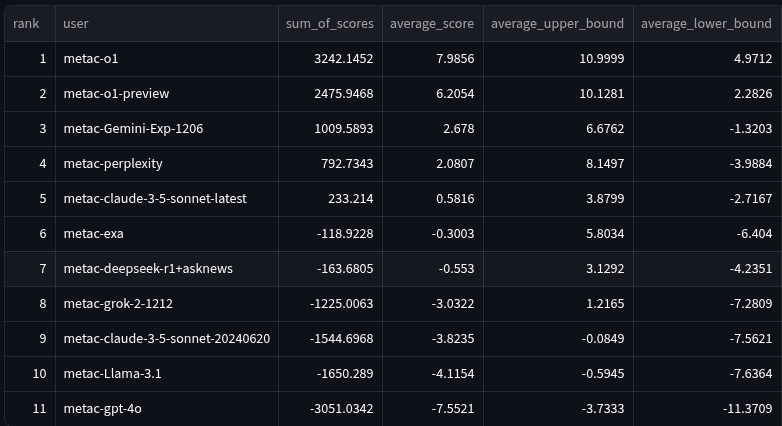This screenshot has width=782, height=426.
Task: Select the metac-claude-3-5-sonnet-latest user cell
Action: tap(167, 199)
